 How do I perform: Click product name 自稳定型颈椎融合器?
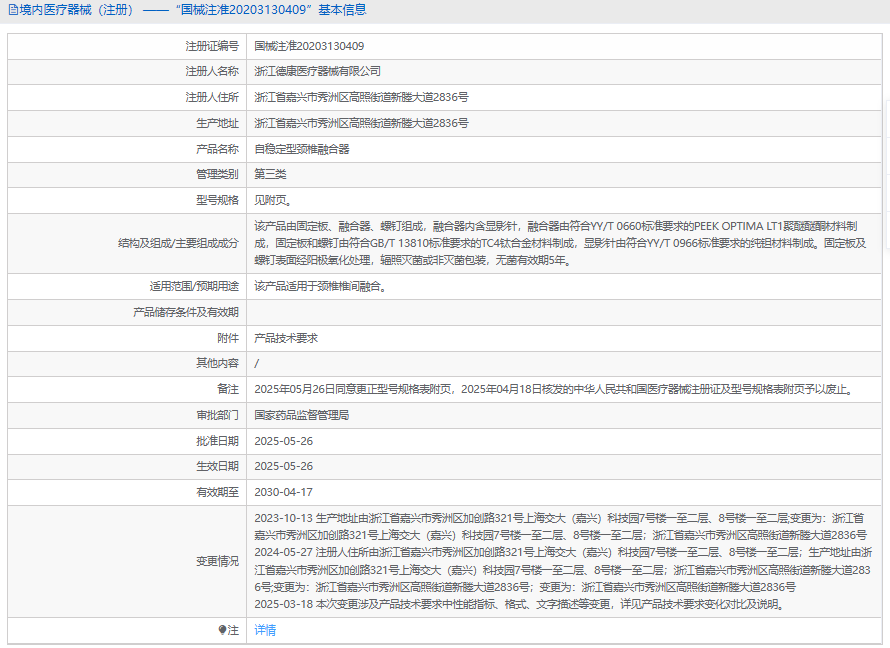click(x=302, y=149)
